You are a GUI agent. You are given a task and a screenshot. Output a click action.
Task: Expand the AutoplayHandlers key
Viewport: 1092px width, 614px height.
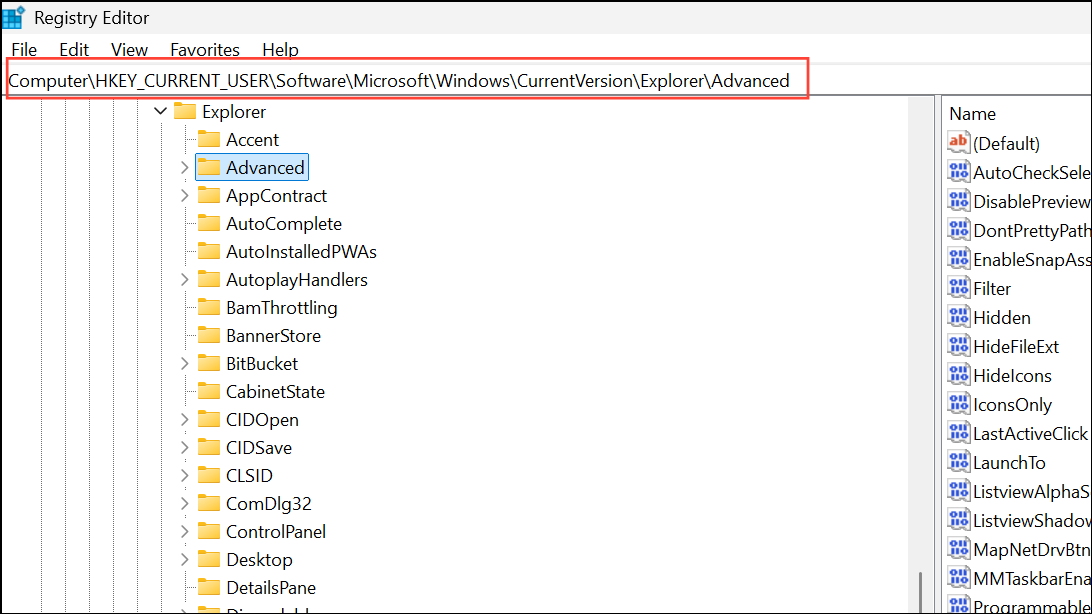(x=185, y=280)
